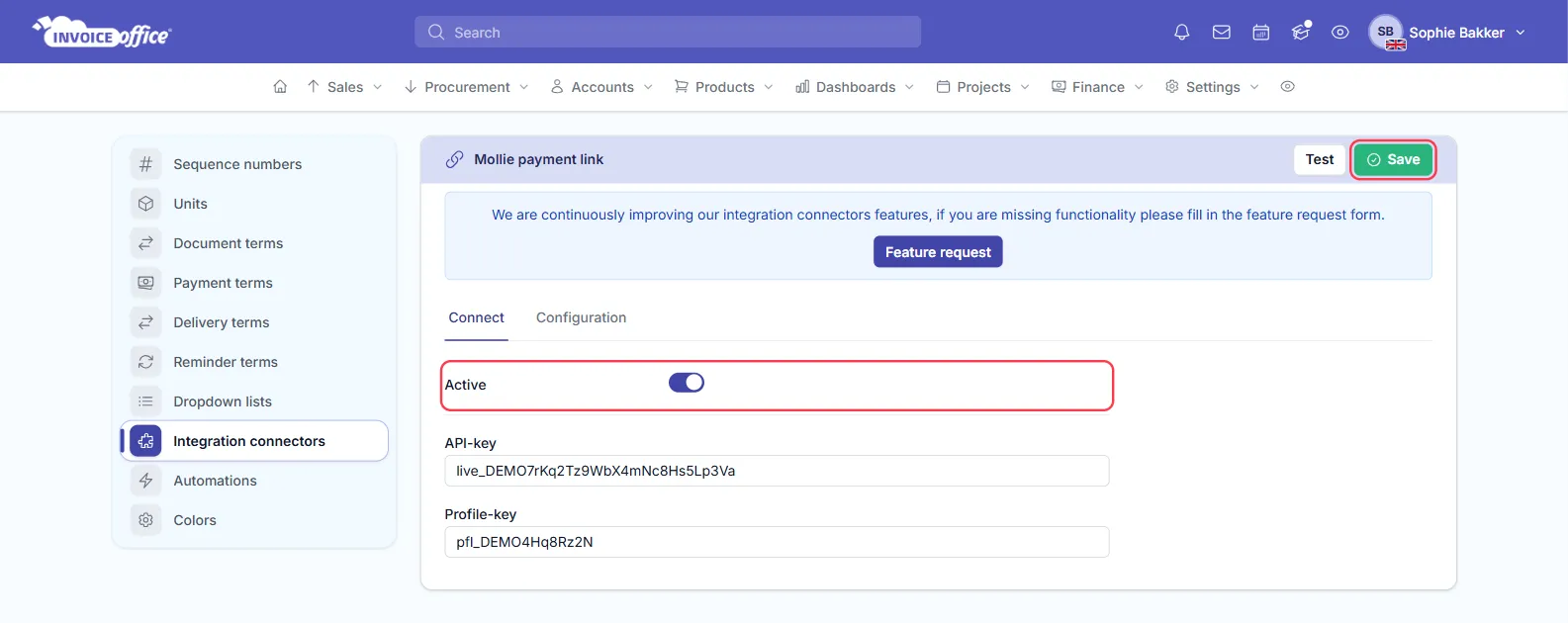Switch to the Configuration tab
Image resolution: width=1568 pixels, height=623 pixels.
click(x=581, y=317)
